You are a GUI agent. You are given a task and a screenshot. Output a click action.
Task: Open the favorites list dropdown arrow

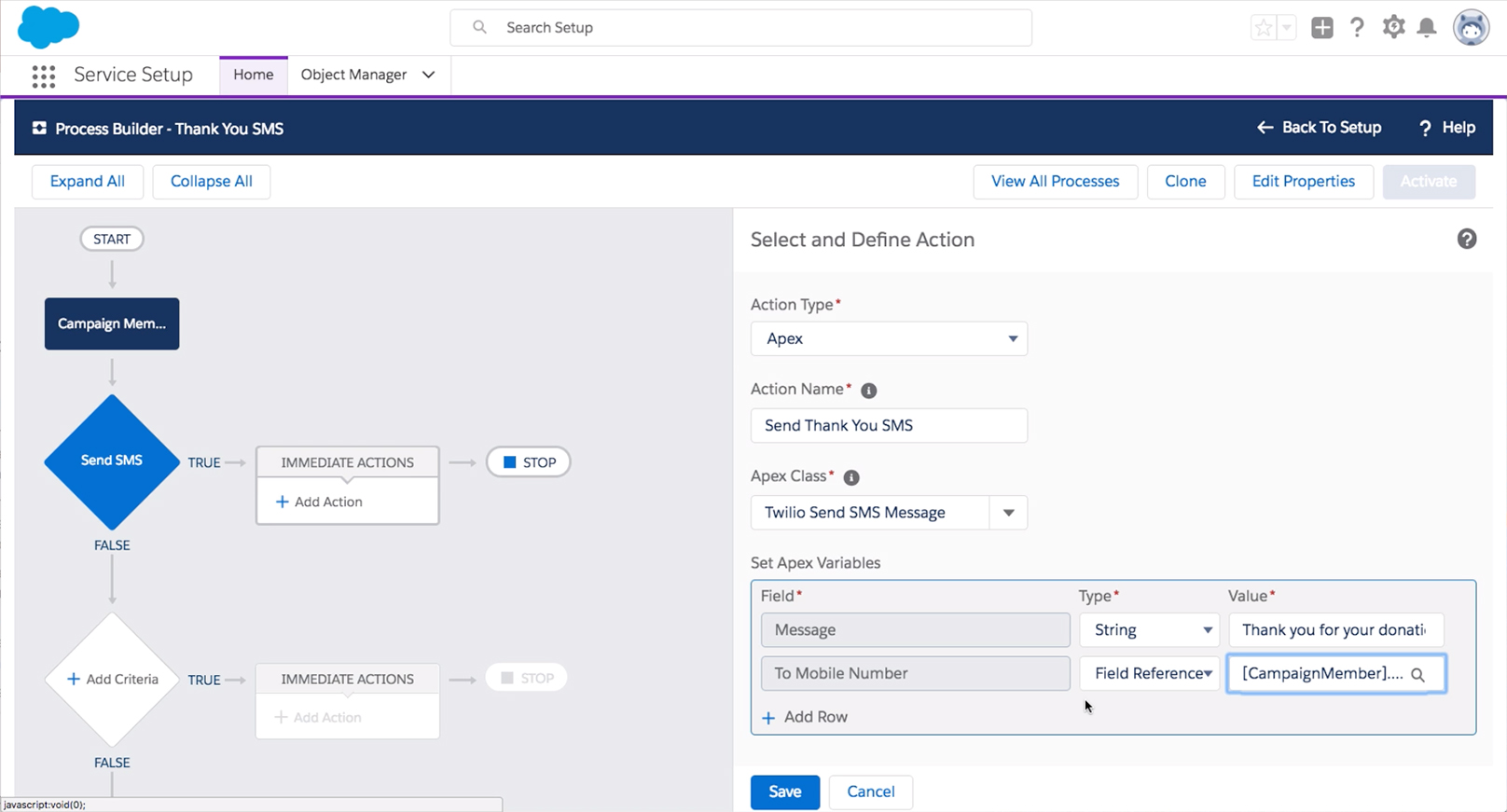point(1287,28)
